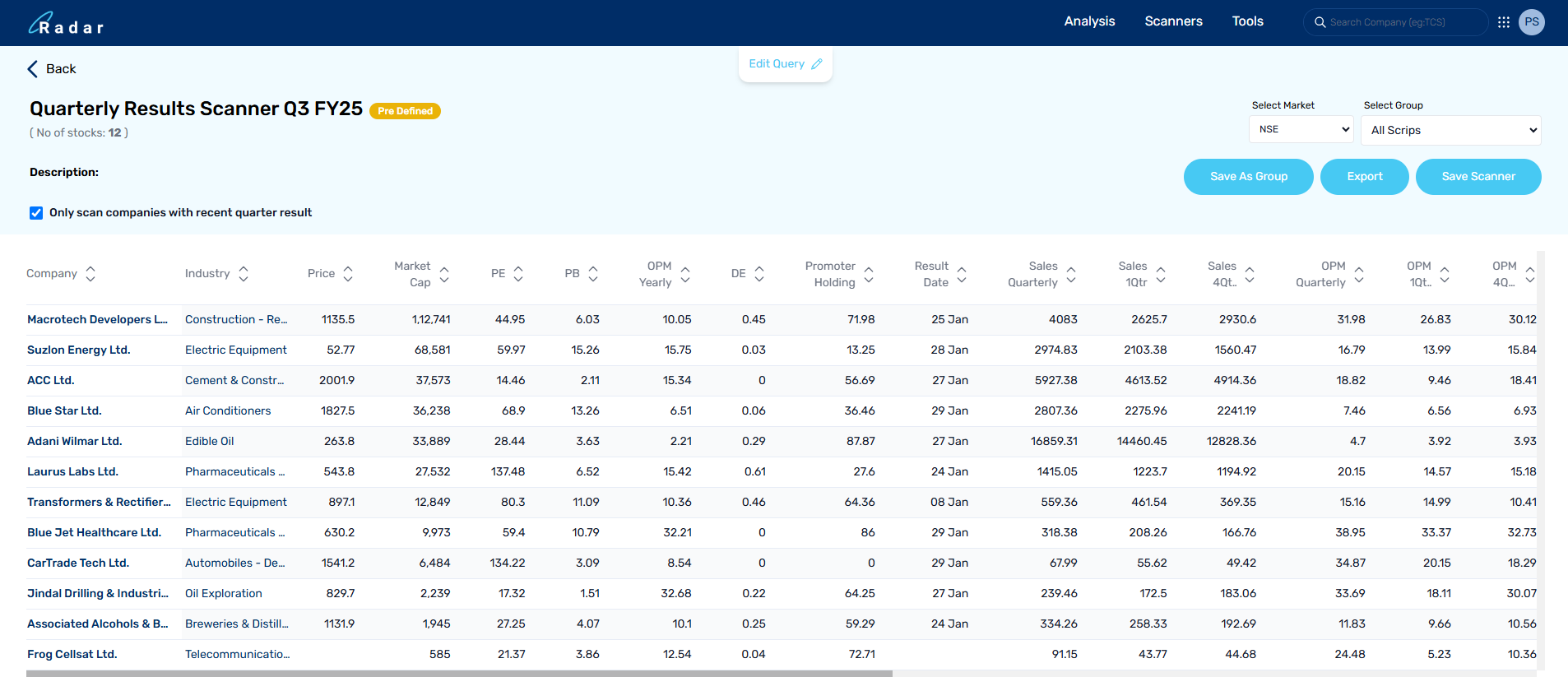Open Adani Wilmar Ltd. link
Screen dimensions: 1568x677
click(75, 442)
